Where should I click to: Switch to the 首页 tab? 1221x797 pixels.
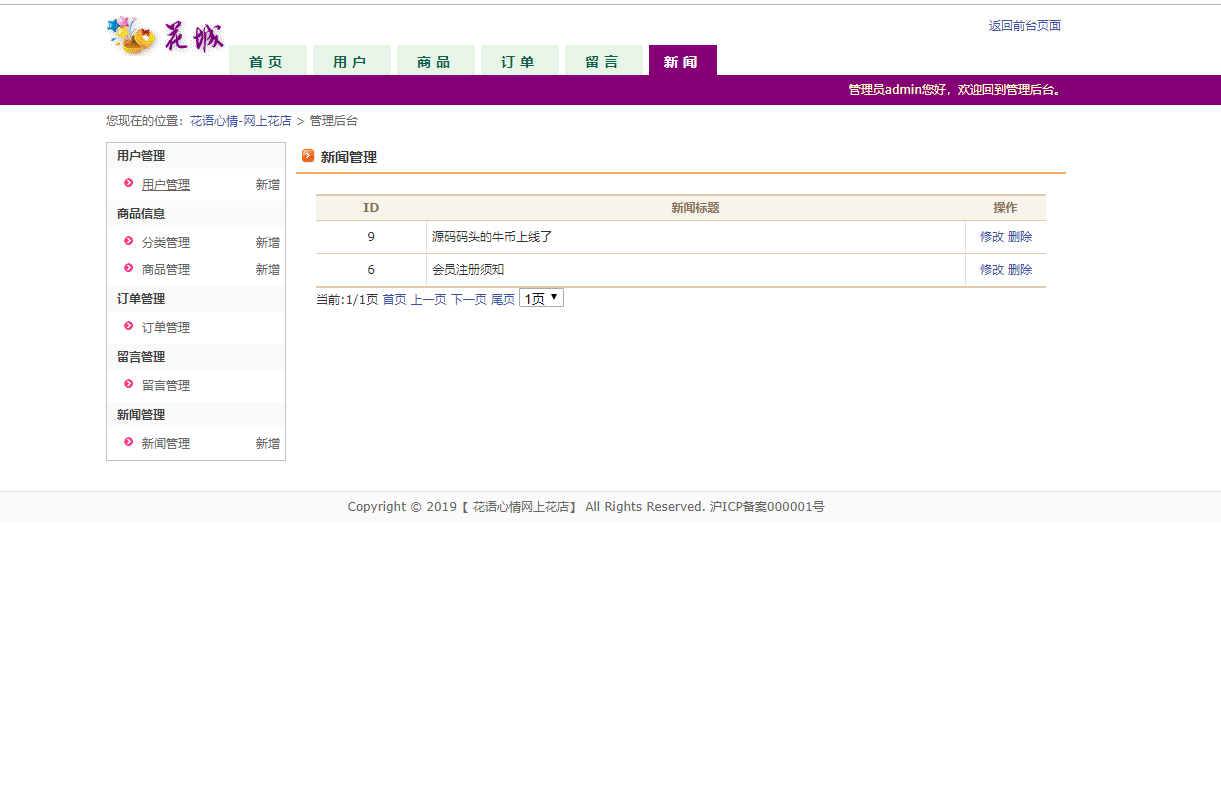[x=267, y=60]
